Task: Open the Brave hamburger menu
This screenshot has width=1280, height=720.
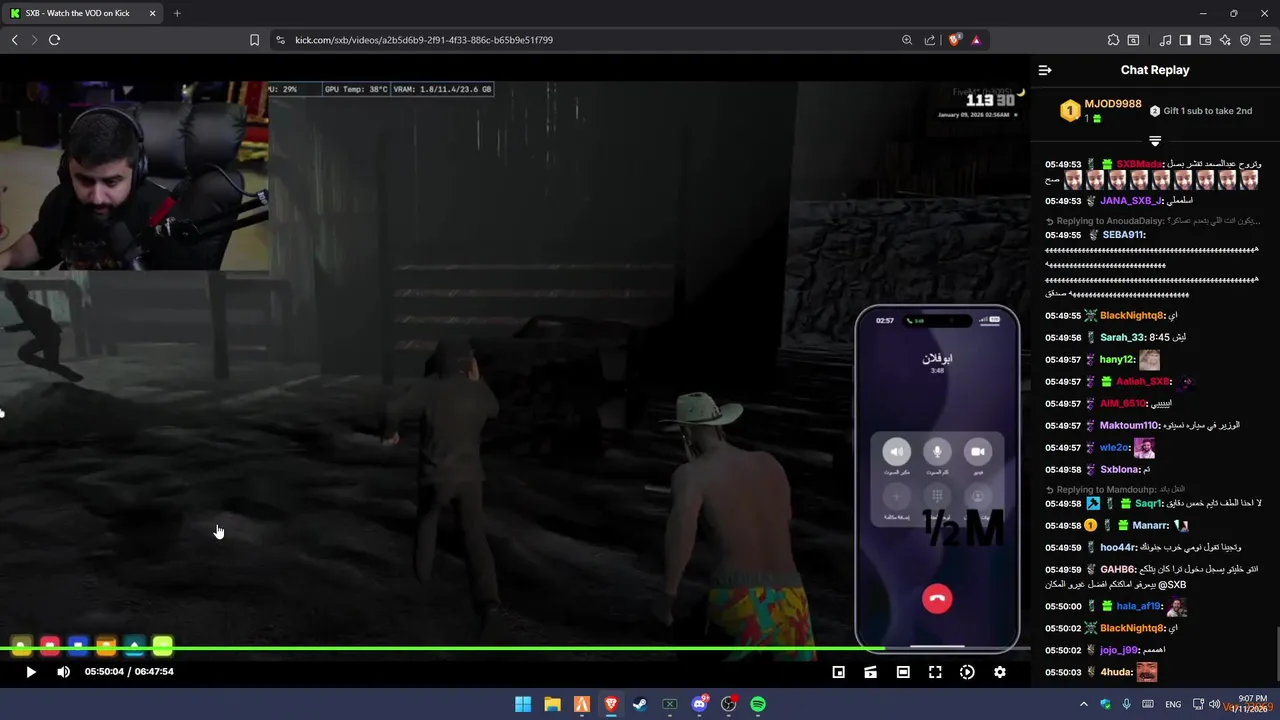Action: 1265,40
